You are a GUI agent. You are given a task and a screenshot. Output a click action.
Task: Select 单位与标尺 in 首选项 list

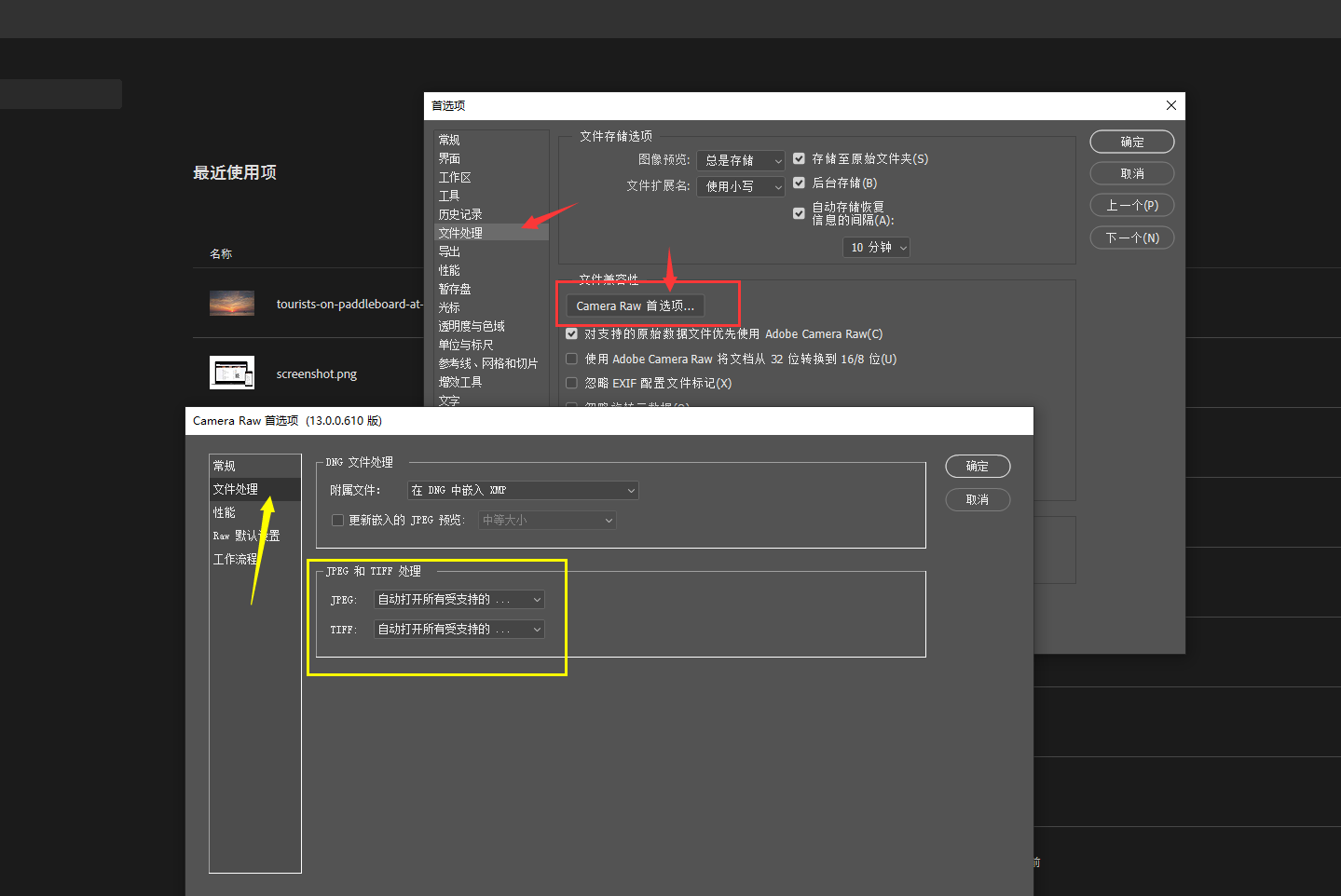click(466, 345)
